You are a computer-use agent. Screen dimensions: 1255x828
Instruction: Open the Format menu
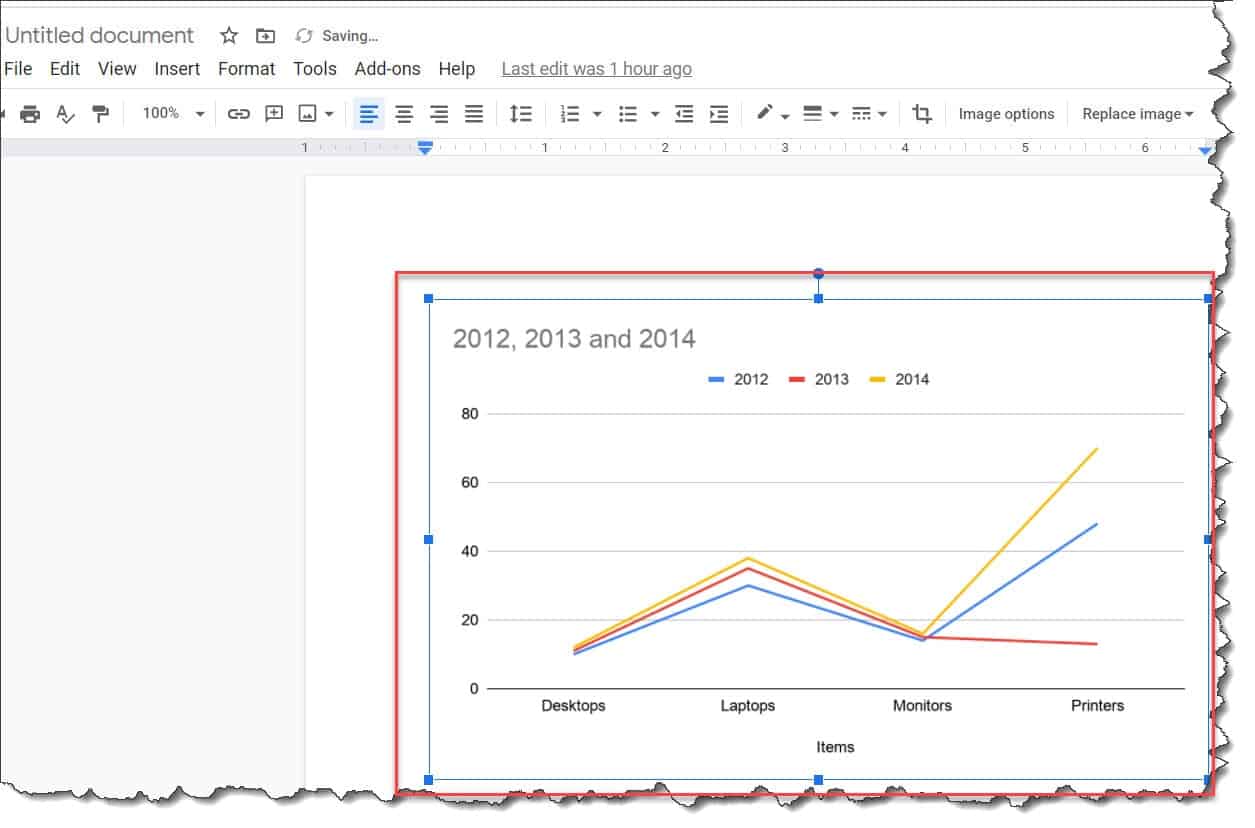(246, 68)
